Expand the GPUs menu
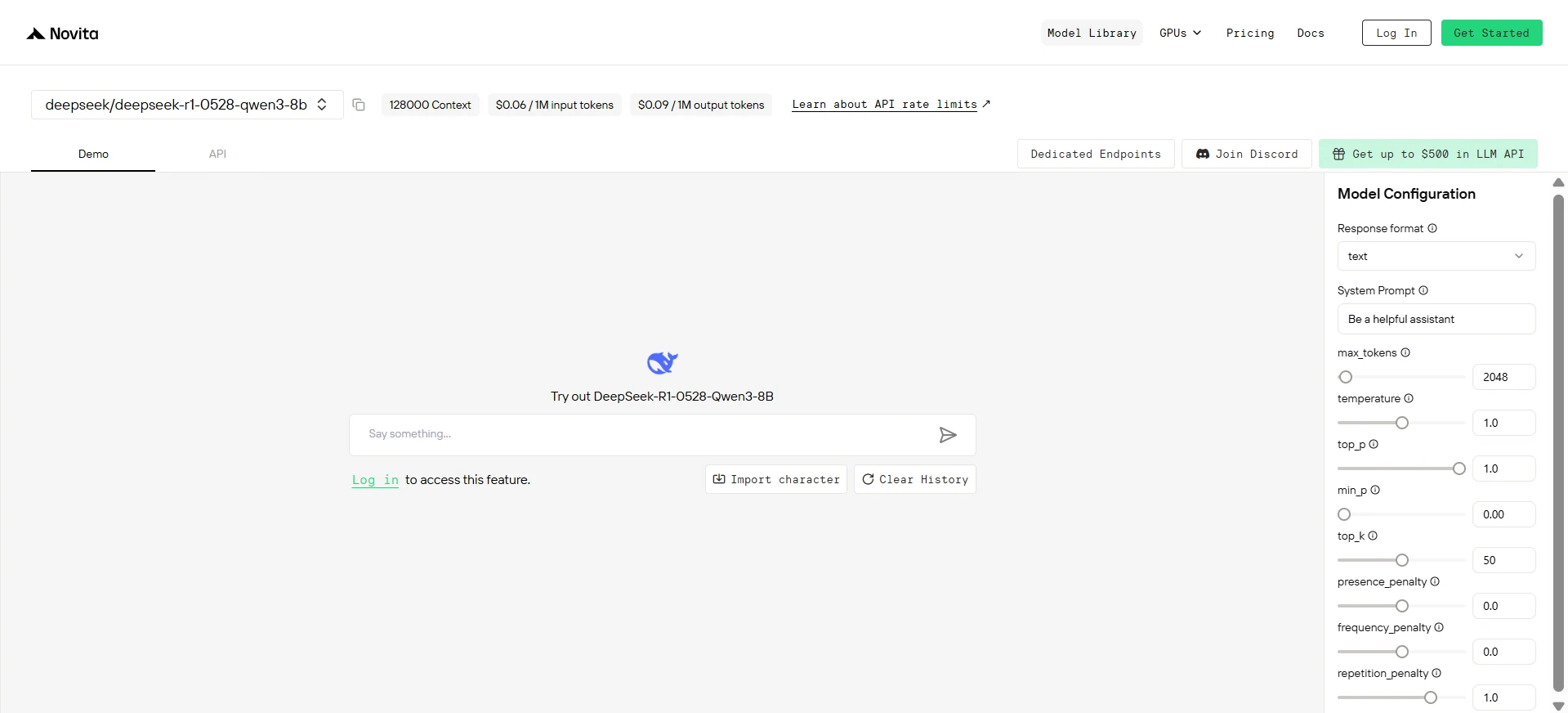 (x=1180, y=33)
